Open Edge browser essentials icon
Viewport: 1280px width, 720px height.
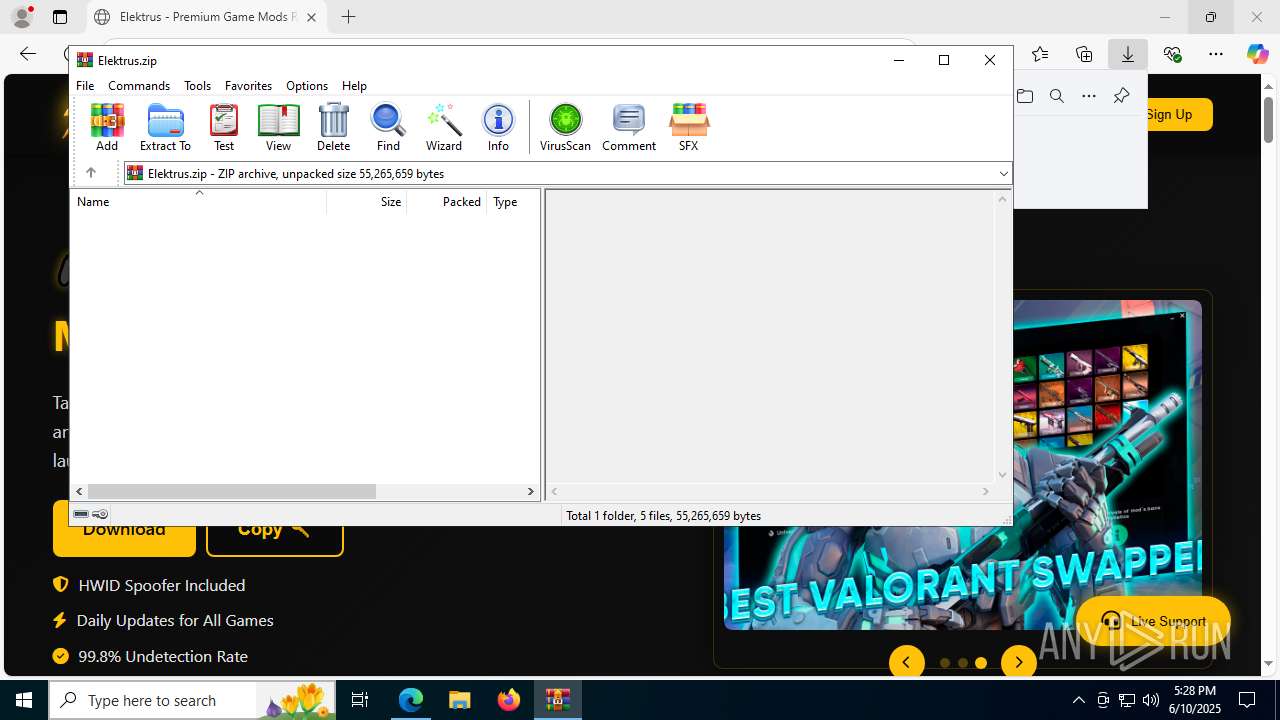click(1172, 54)
